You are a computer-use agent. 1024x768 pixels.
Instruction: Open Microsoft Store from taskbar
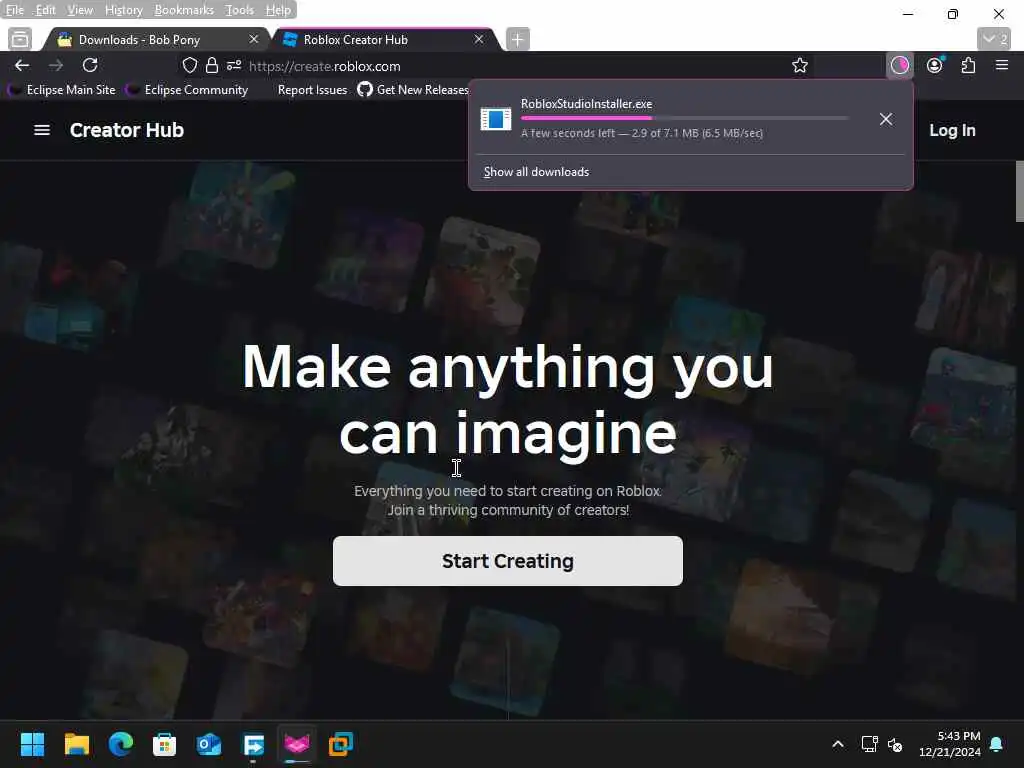[x=165, y=744]
